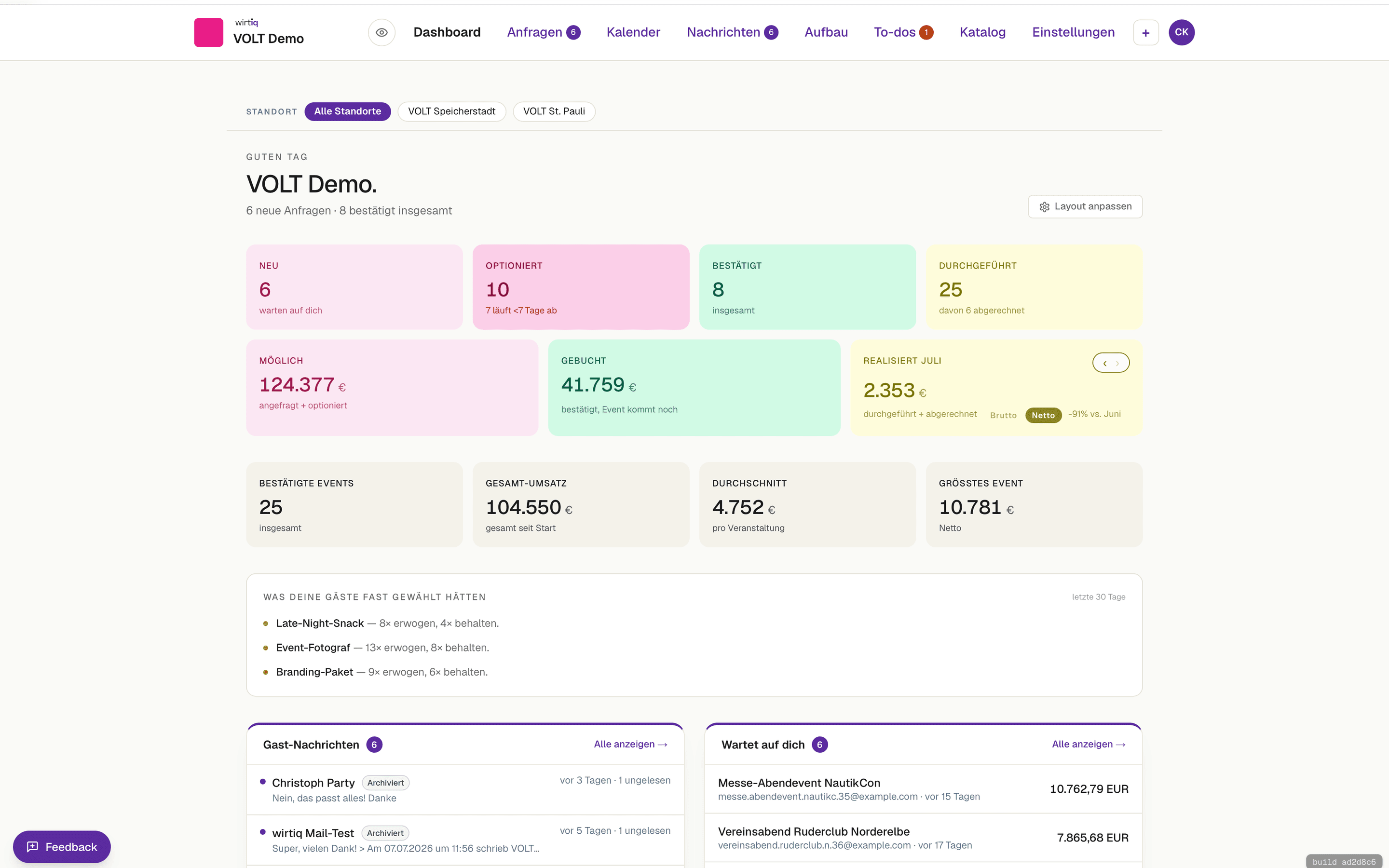Open the Aufbau tab
The width and height of the screenshot is (1389, 868).
826,32
